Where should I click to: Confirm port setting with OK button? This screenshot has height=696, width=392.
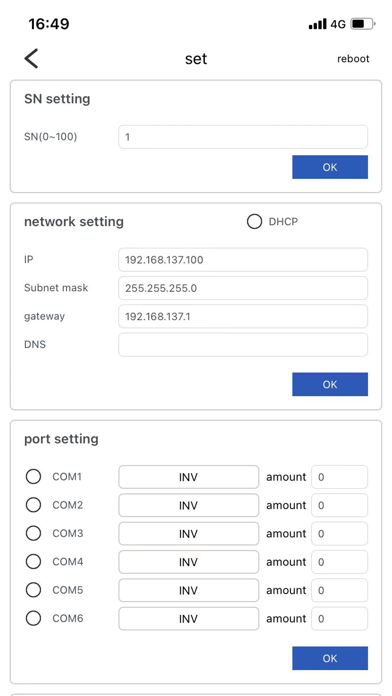(330, 658)
